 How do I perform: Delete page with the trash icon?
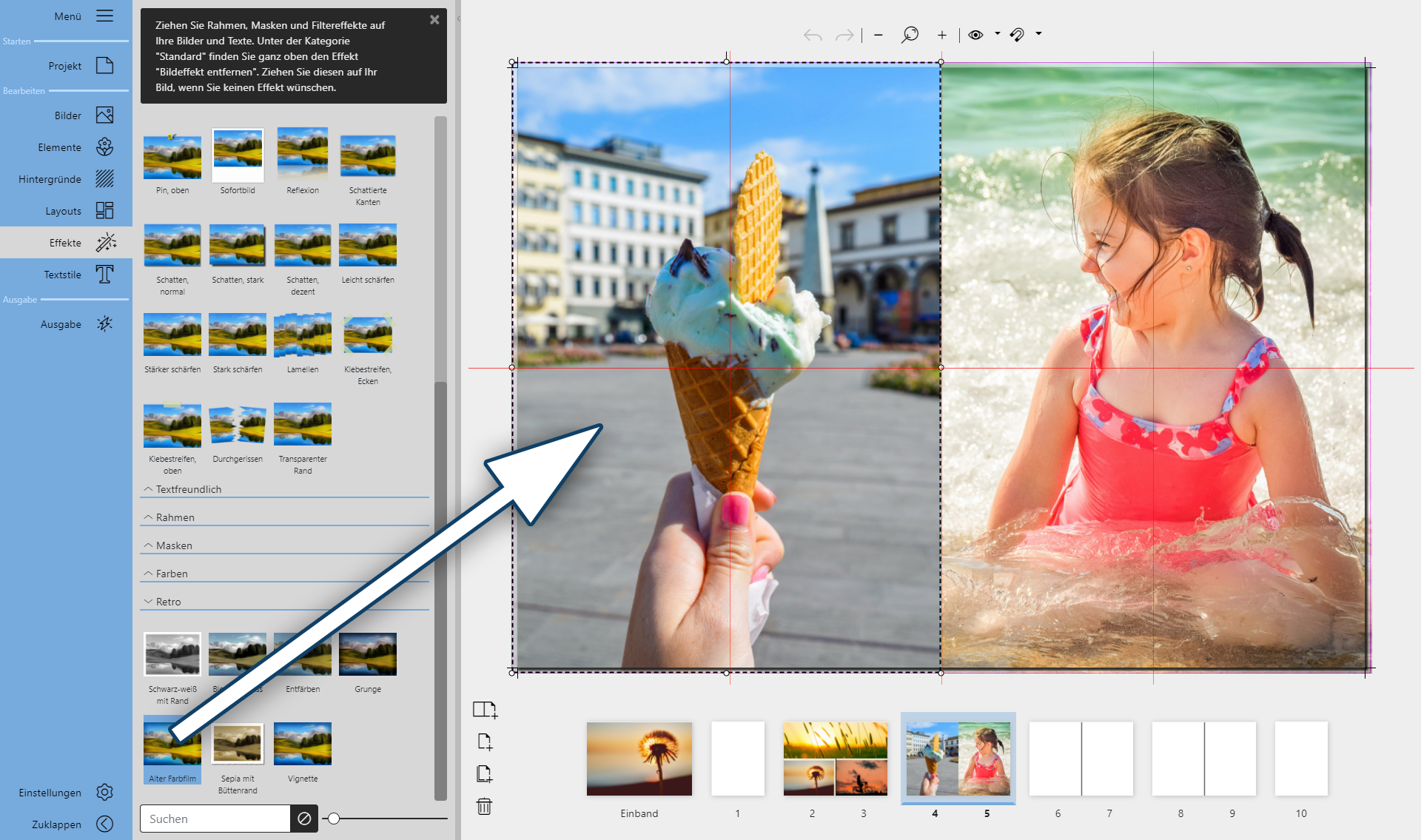pyautogui.click(x=484, y=806)
